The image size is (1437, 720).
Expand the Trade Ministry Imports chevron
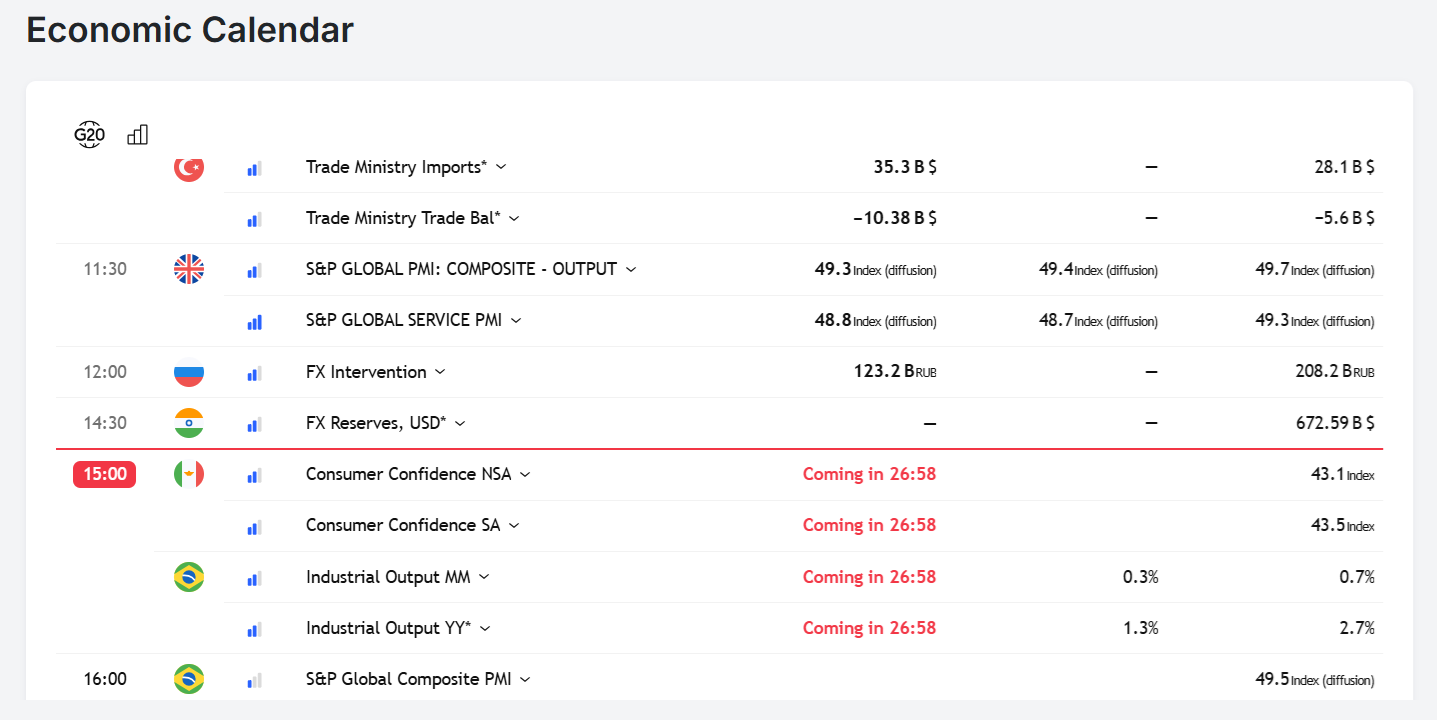click(x=501, y=167)
